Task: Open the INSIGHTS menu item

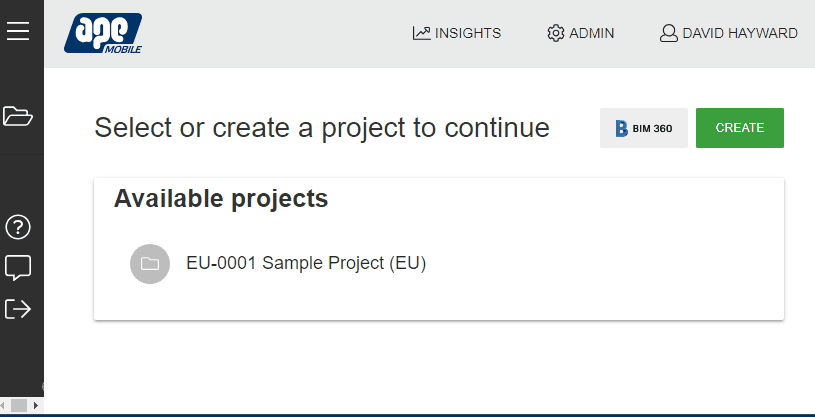Action: (x=467, y=33)
